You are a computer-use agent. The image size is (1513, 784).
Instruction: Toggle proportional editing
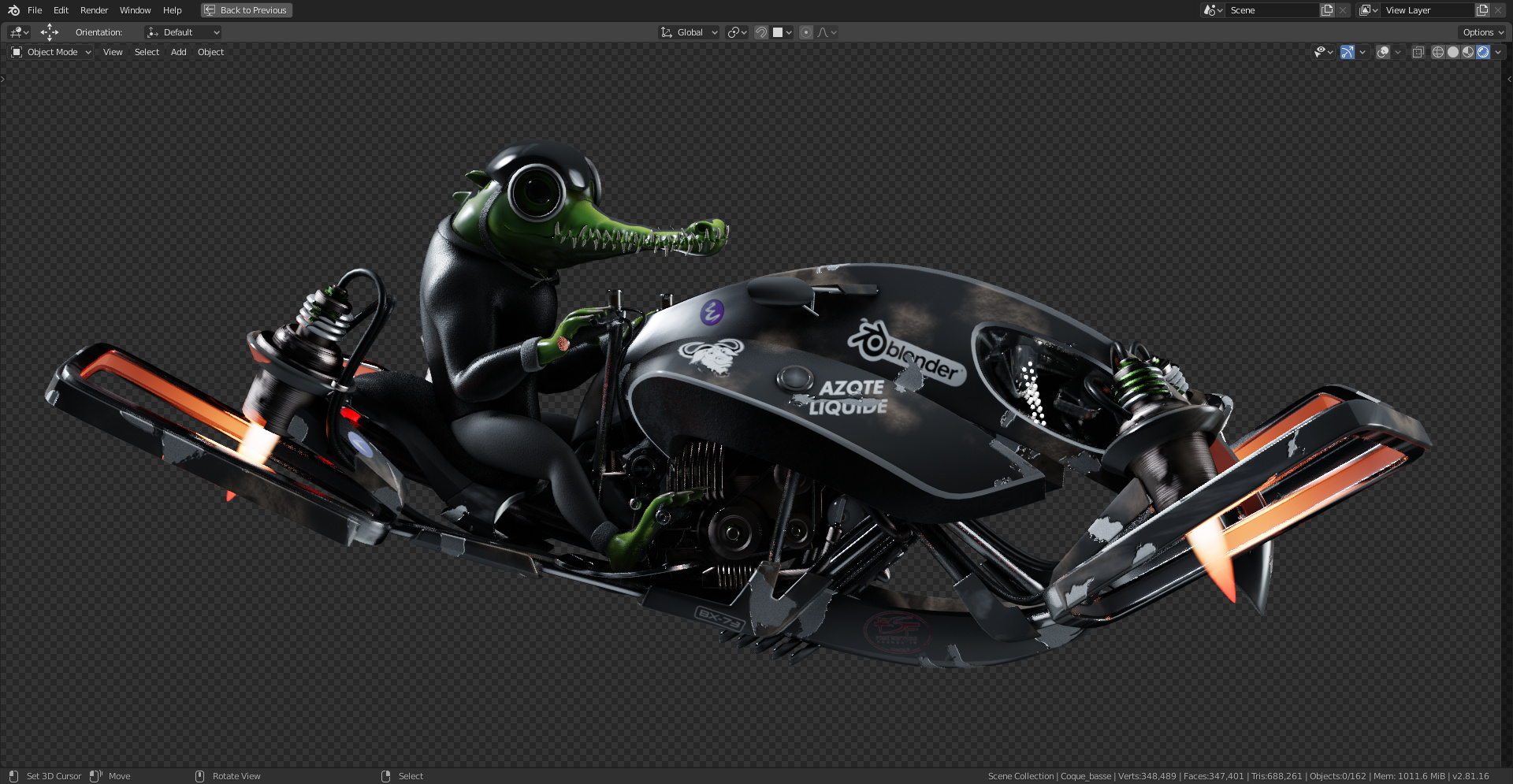[805, 32]
